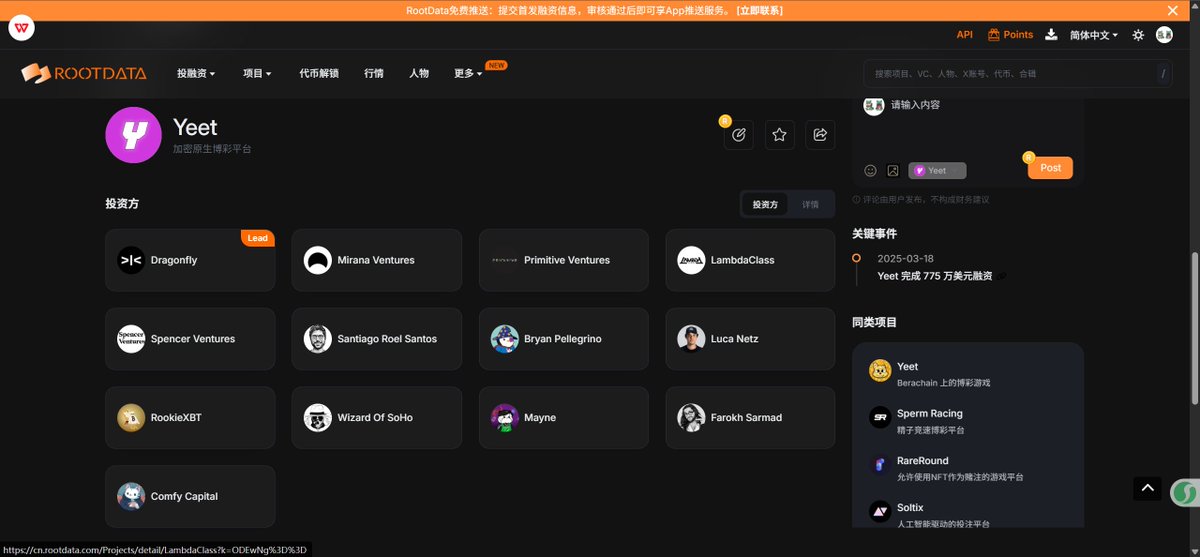The width and height of the screenshot is (1200, 557).
Task: Switch to the 详情 tab
Action: pyautogui.click(x=810, y=204)
